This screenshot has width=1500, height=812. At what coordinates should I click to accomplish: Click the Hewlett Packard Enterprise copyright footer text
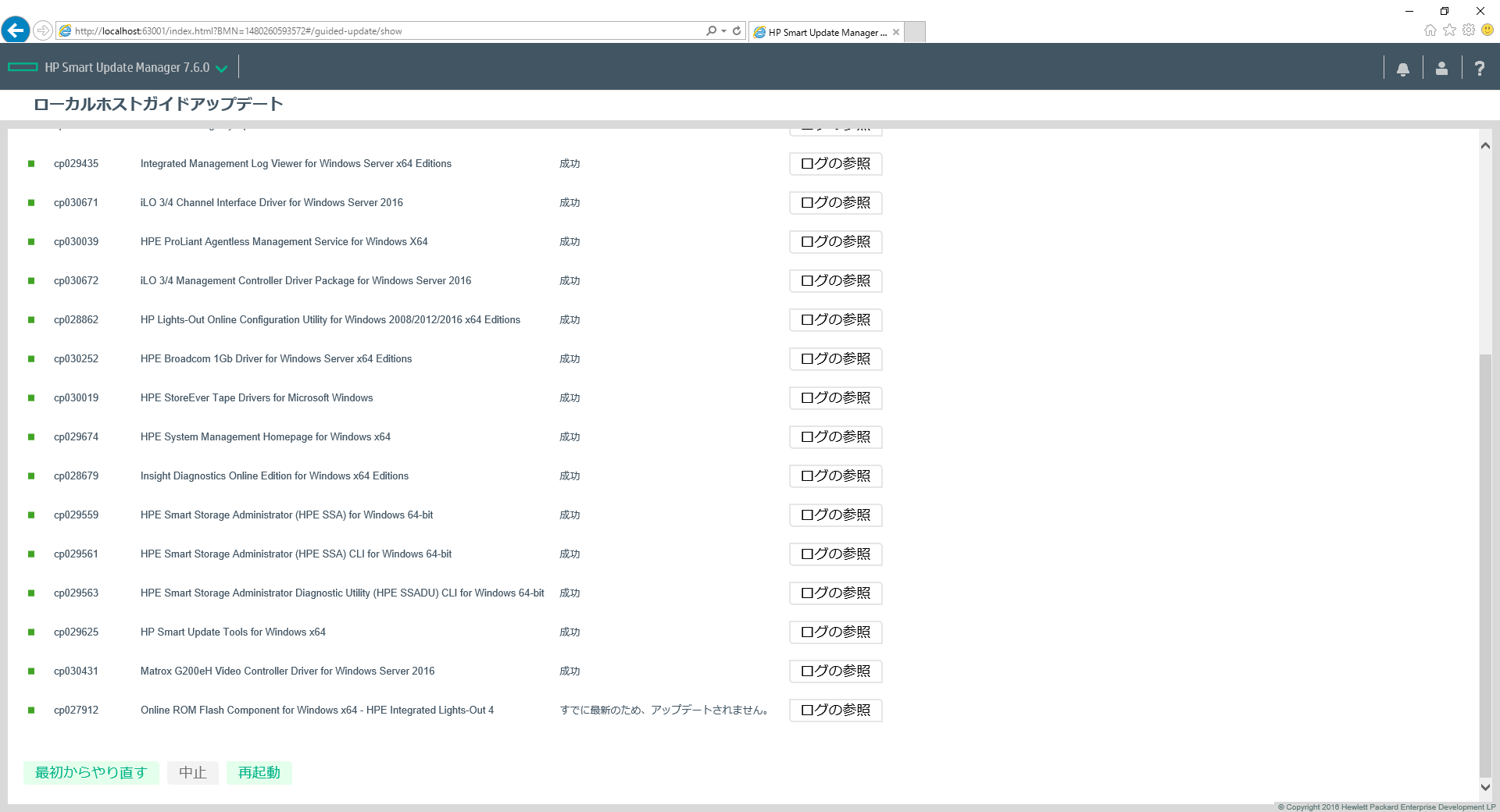pyautogui.click(x=1387, y=807)
